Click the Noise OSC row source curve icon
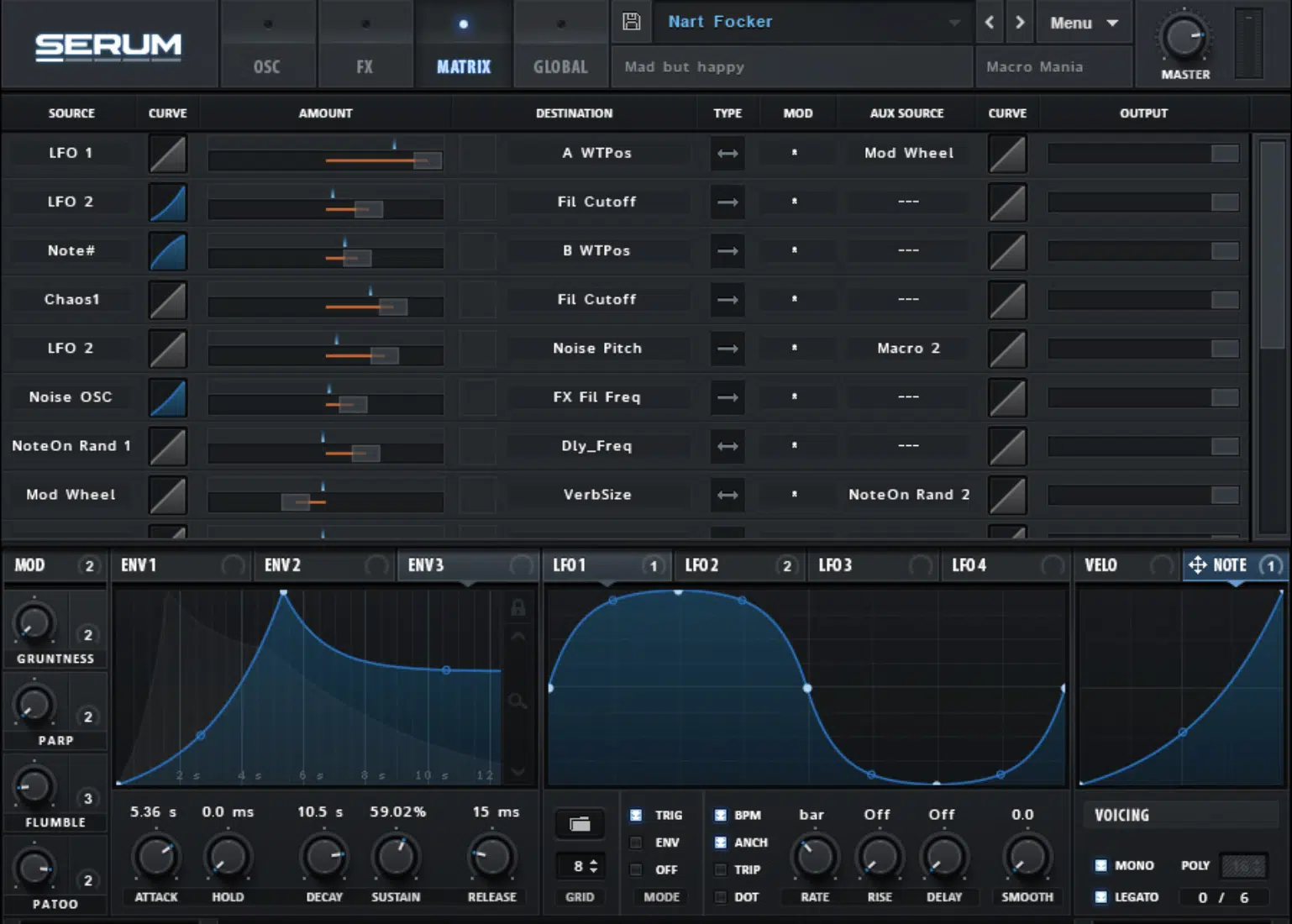 click(168, 397)
